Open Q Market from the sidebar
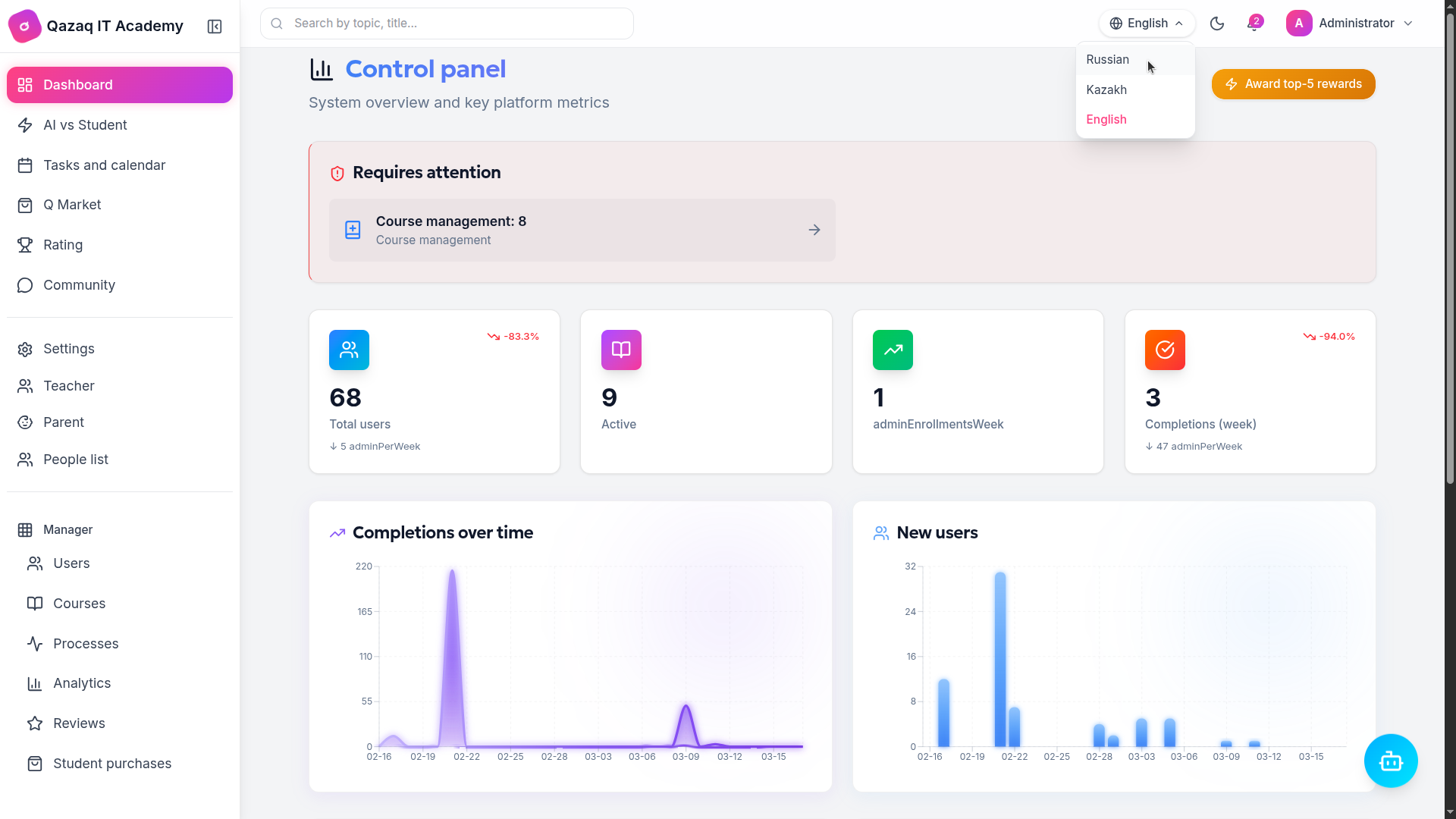This screenshot has width=1456, height=819. 72,205
